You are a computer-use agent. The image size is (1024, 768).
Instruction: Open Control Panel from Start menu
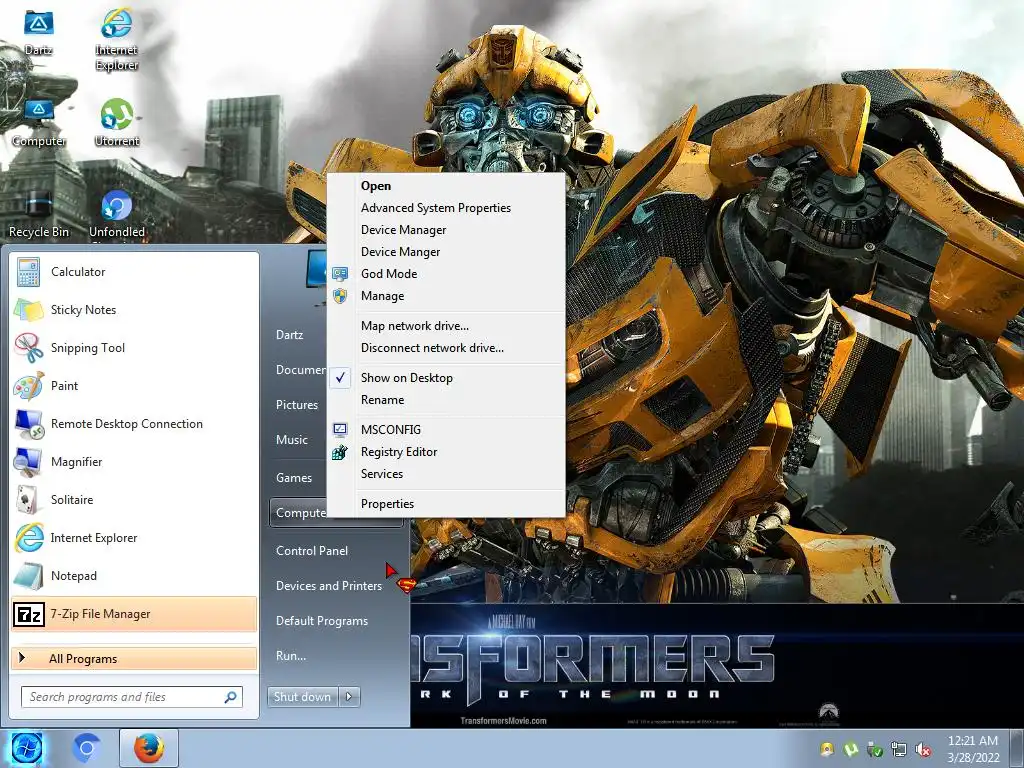312,551
